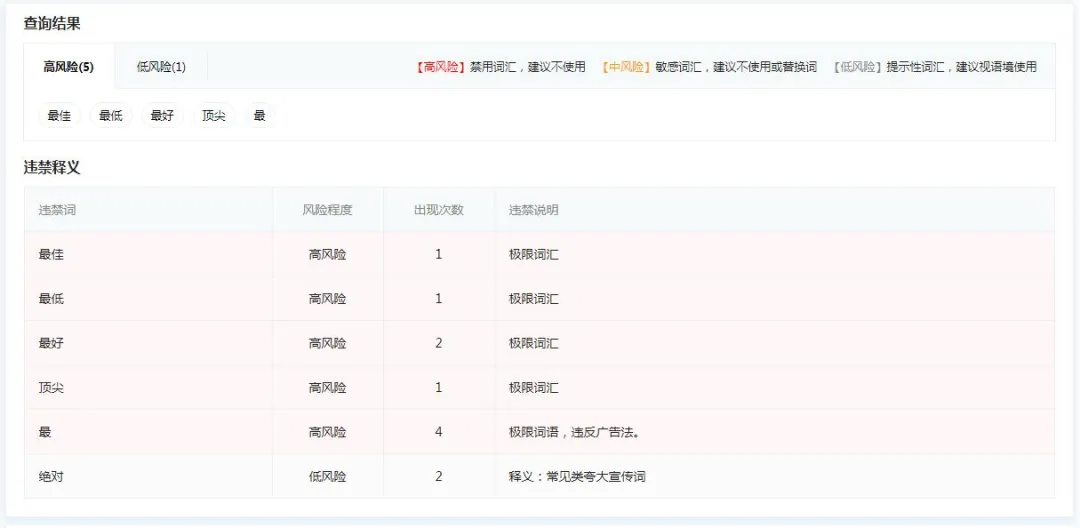Click 极限词汇 in the 顶尖 row
1080x528 pixels.
[534, 388]
